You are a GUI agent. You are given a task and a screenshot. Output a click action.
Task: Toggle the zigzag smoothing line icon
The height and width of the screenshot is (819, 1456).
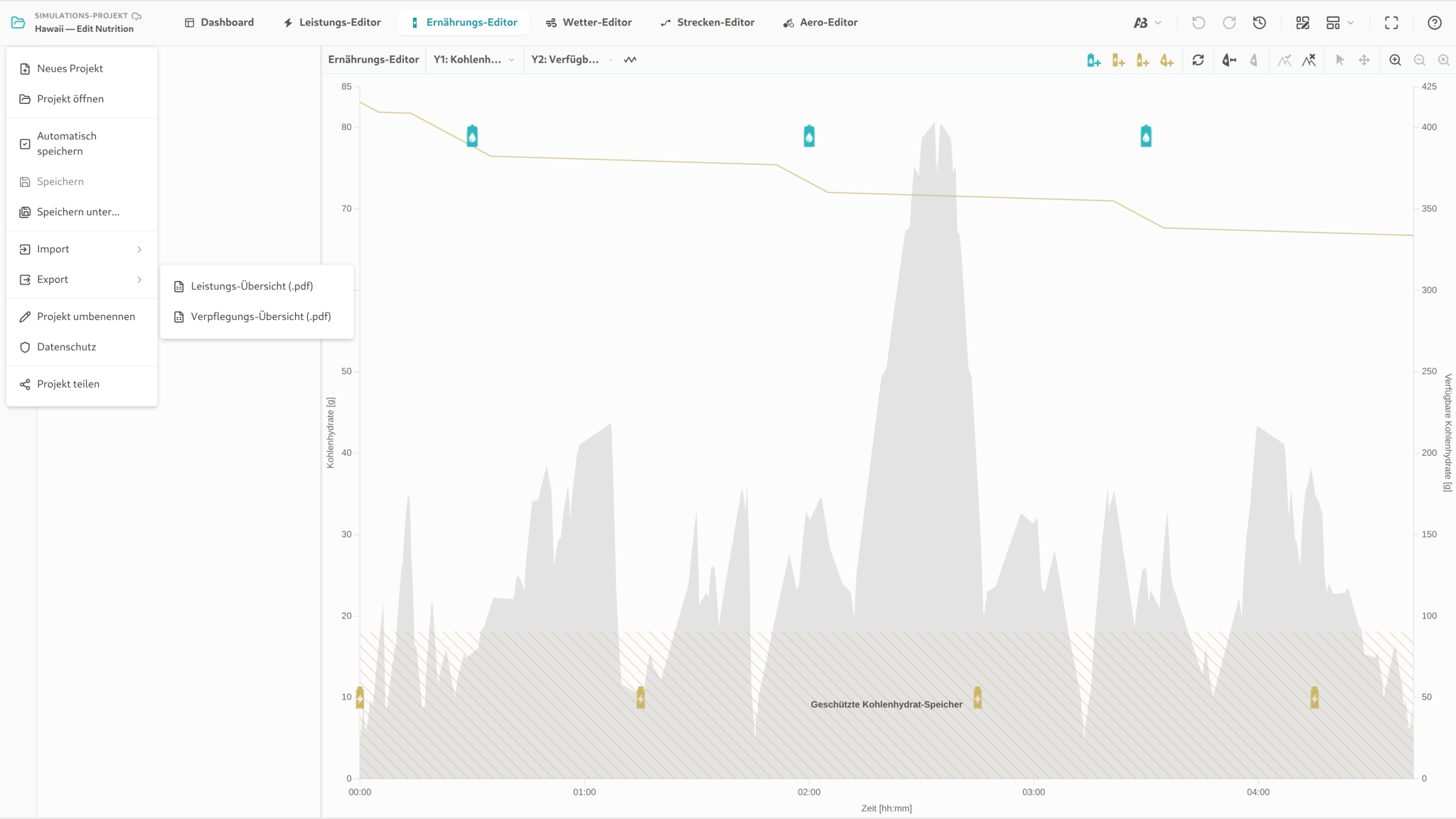point(630,60)
